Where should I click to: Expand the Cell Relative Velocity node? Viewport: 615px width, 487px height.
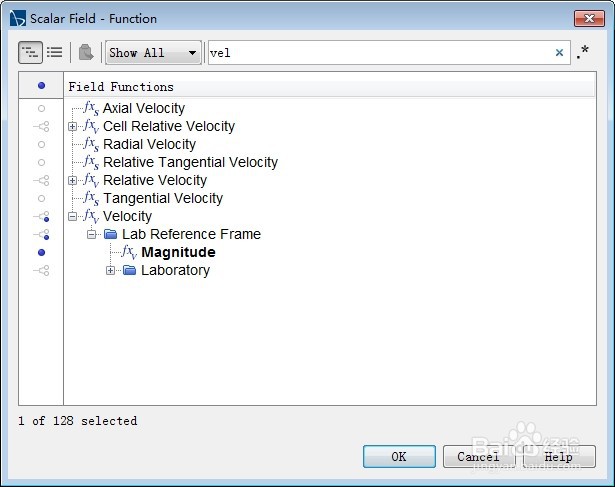tap(73, 127)
